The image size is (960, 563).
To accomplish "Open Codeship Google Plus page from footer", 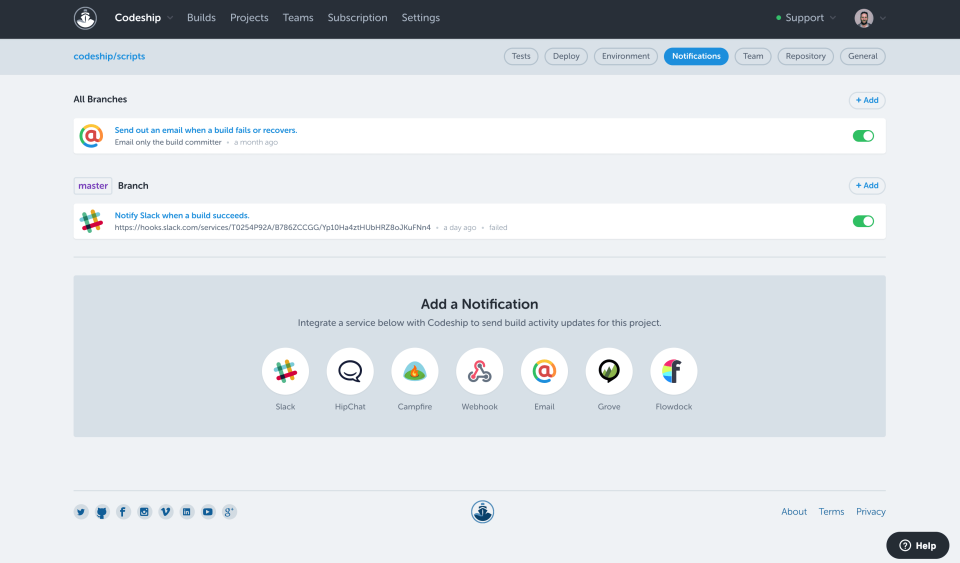I will [229, 512].
